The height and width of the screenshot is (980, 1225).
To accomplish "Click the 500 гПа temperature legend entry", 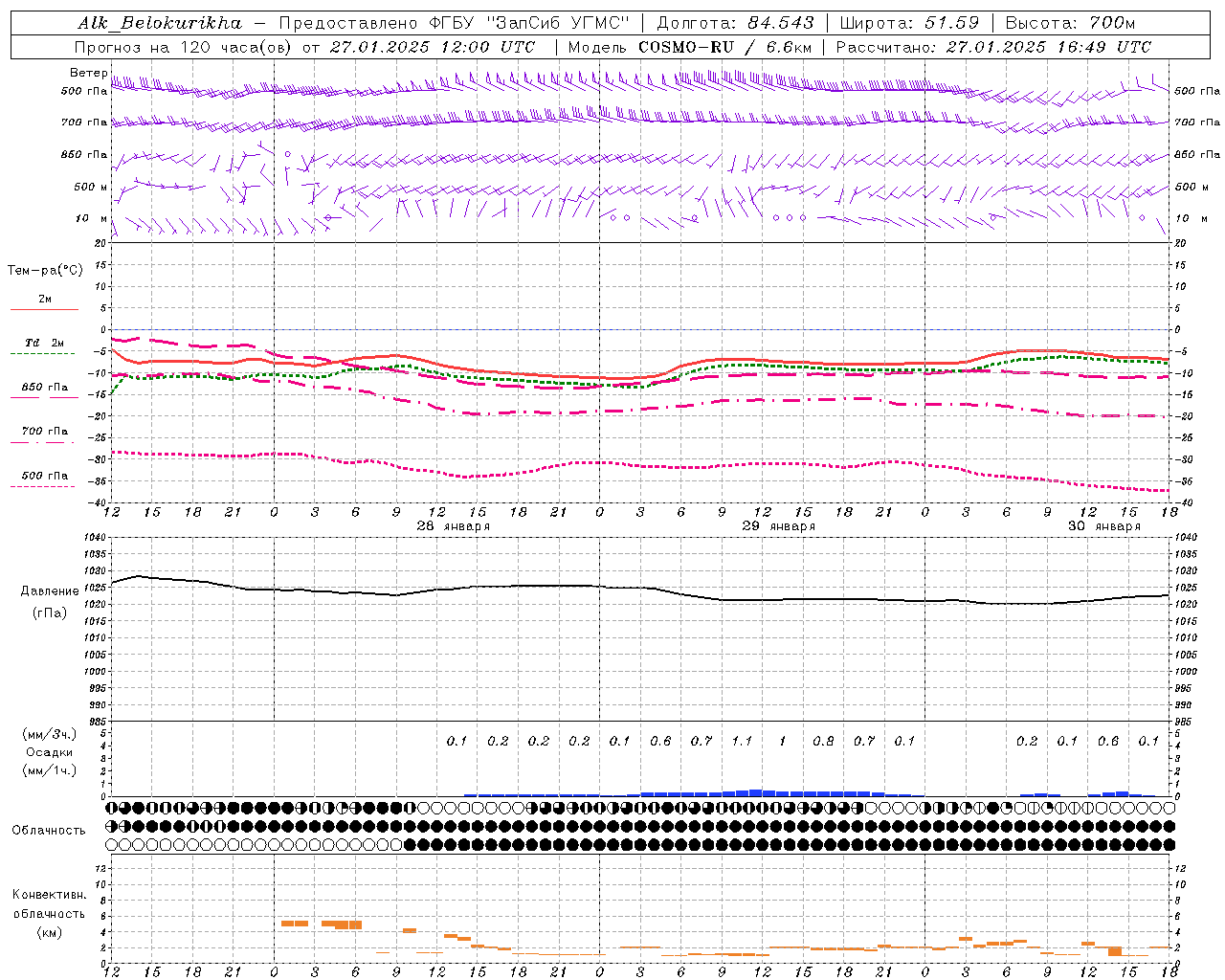I will tap(45, 476).
